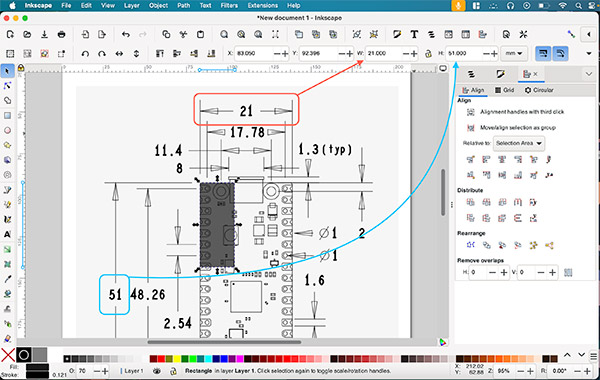Click the Remove overlaps apply icon

[x=568, y=272]
